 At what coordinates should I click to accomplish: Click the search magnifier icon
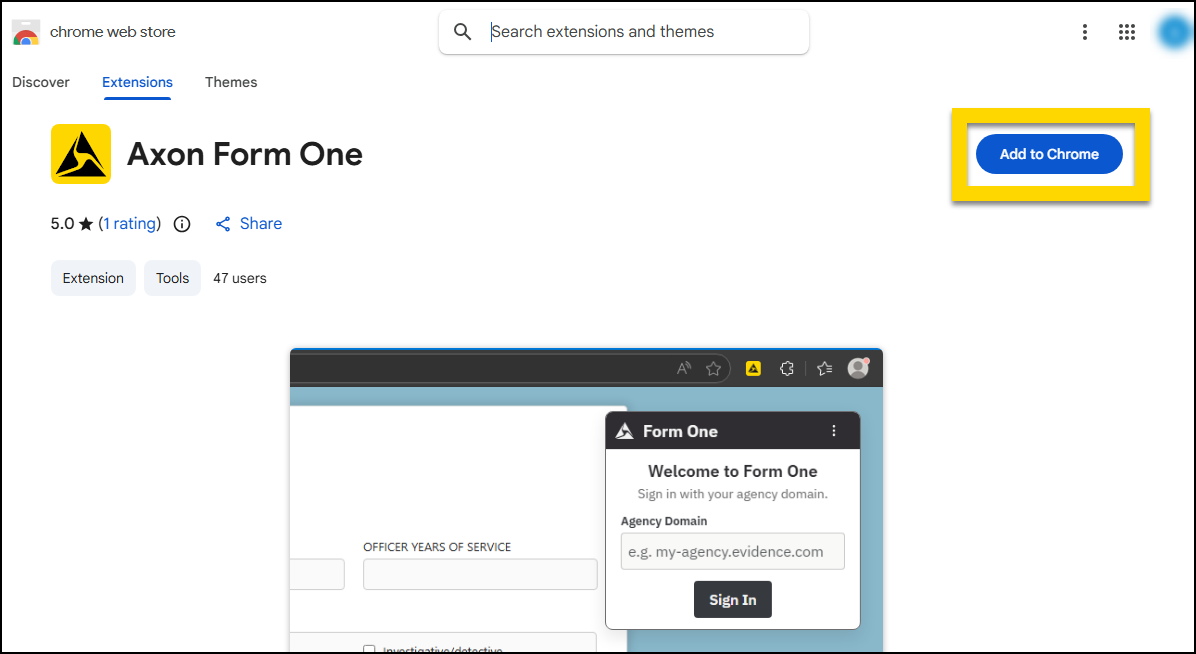point(462,32)
